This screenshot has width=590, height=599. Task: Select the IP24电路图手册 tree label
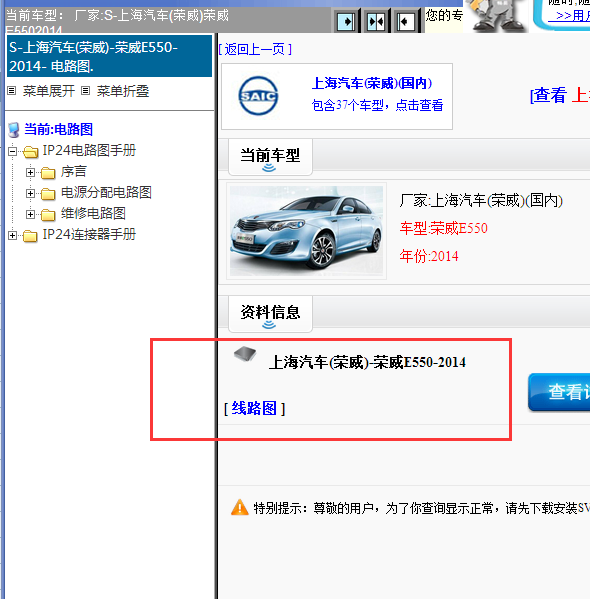(x=89, y=150)
